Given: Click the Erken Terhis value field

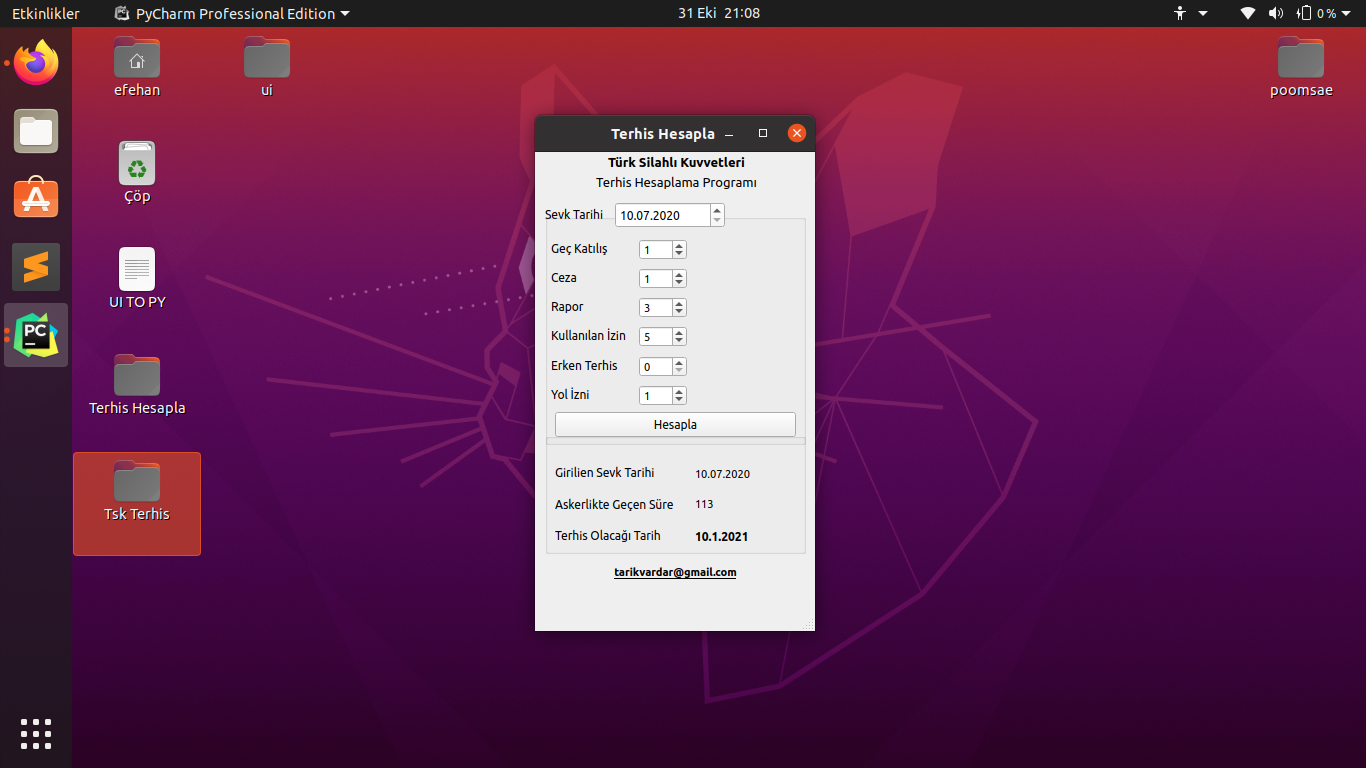Looking at the screenshot, I should tap(655, 367).
